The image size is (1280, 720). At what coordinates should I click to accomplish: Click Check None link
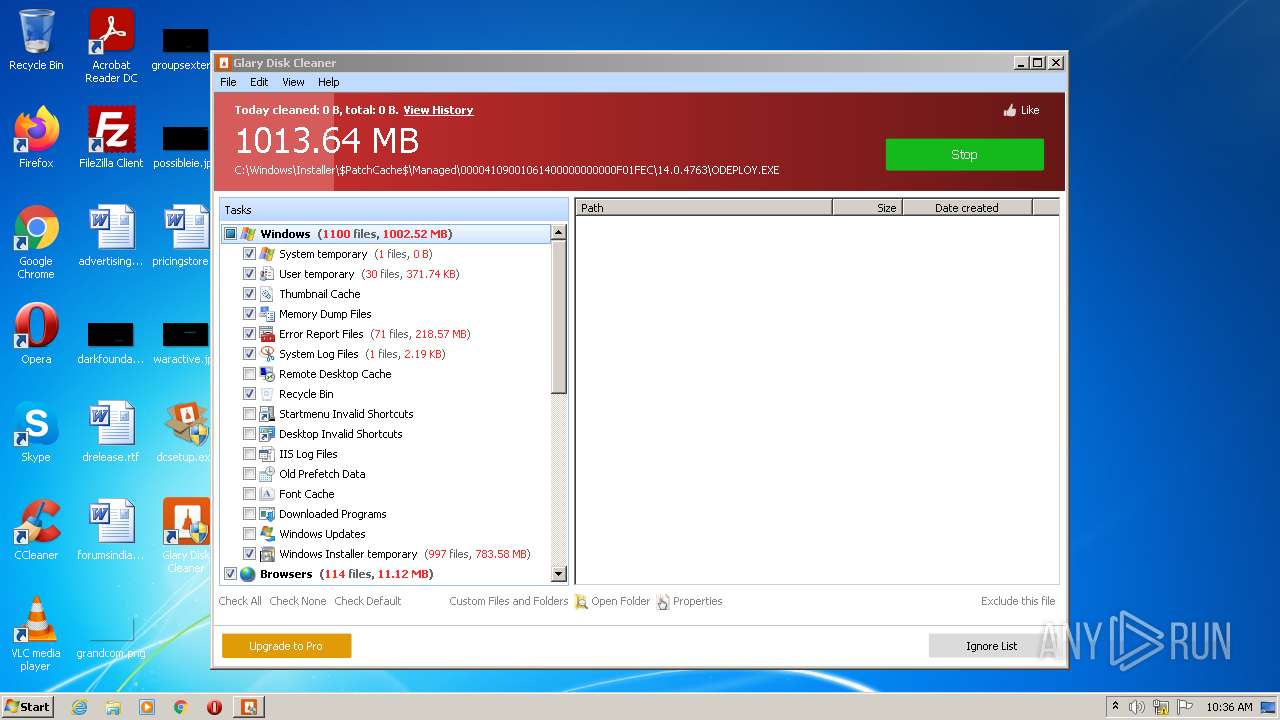[x=298, y=601]
